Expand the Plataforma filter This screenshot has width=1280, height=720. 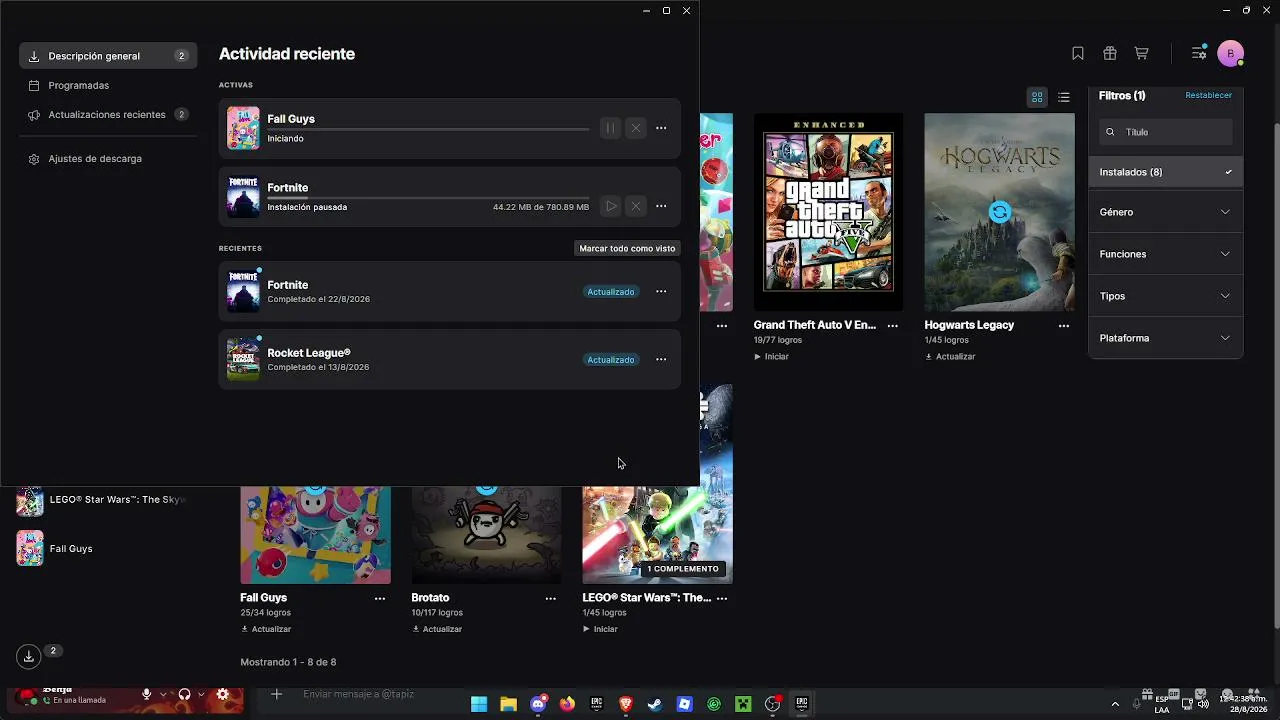tap(1166, 338)
